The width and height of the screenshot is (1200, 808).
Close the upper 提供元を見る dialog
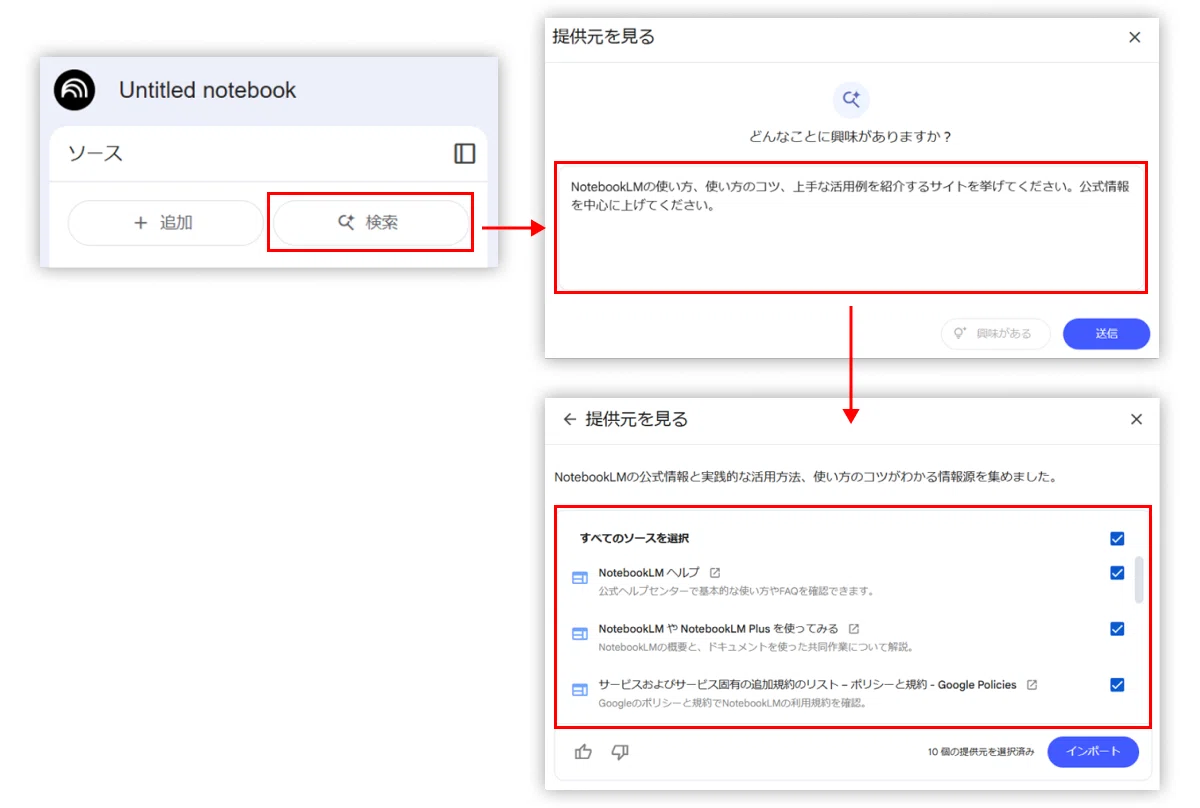pyautogui.click(x=1134, y=37)
